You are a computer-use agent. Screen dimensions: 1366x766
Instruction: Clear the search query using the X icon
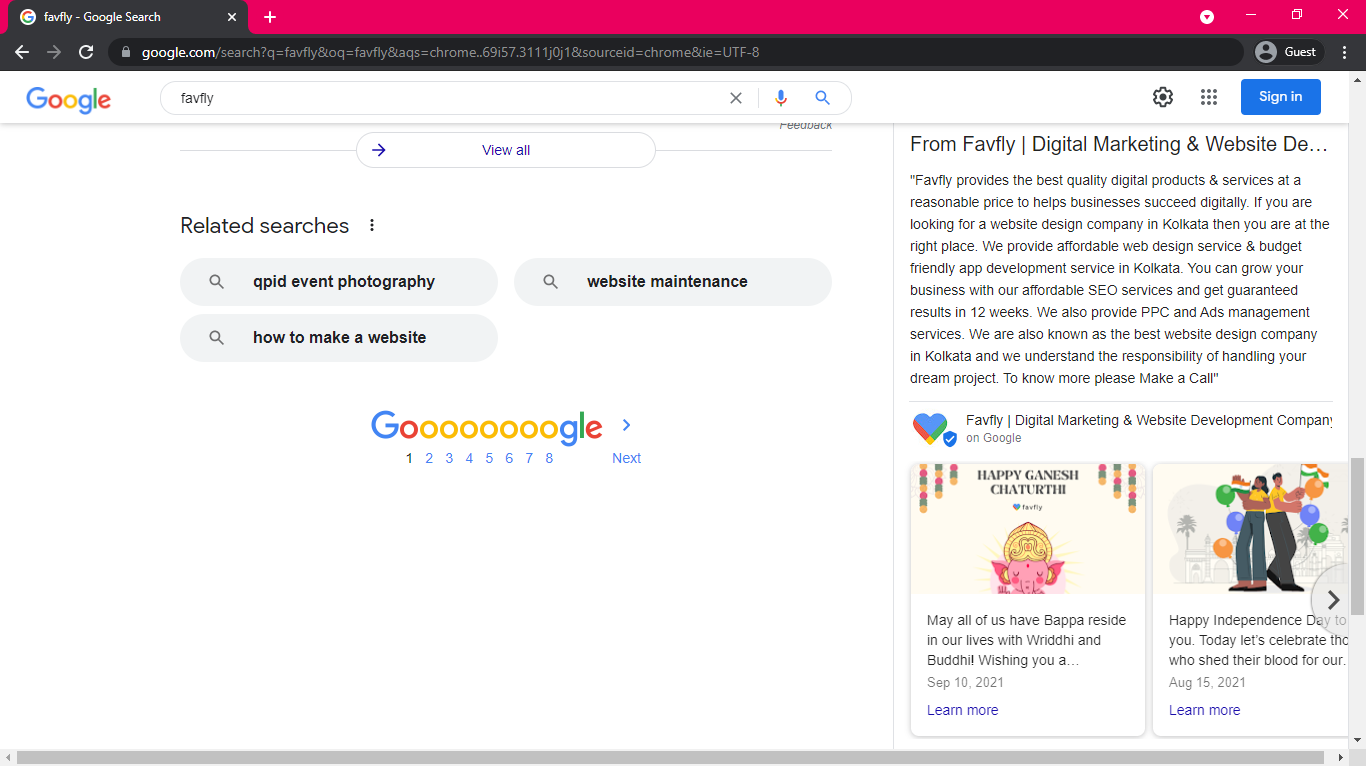click(736, 97)
